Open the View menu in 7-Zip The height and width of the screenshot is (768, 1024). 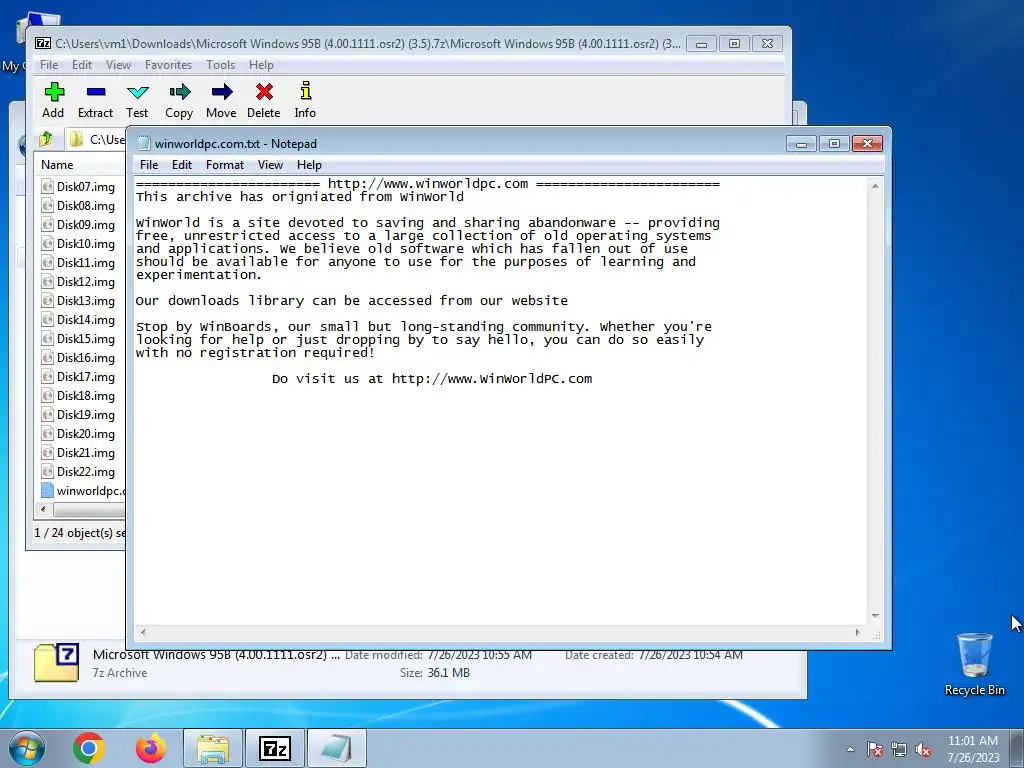118,65
